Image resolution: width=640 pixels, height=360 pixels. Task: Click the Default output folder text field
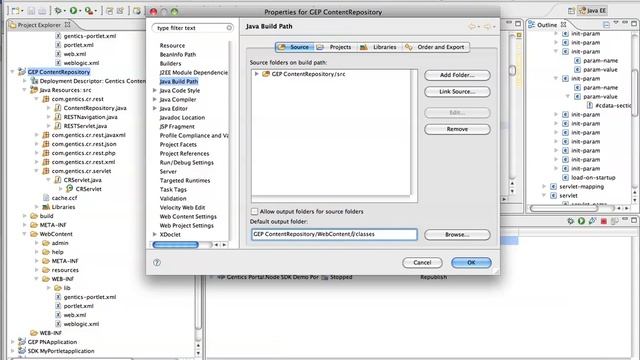pyautogui.click(x=334, y=234)
